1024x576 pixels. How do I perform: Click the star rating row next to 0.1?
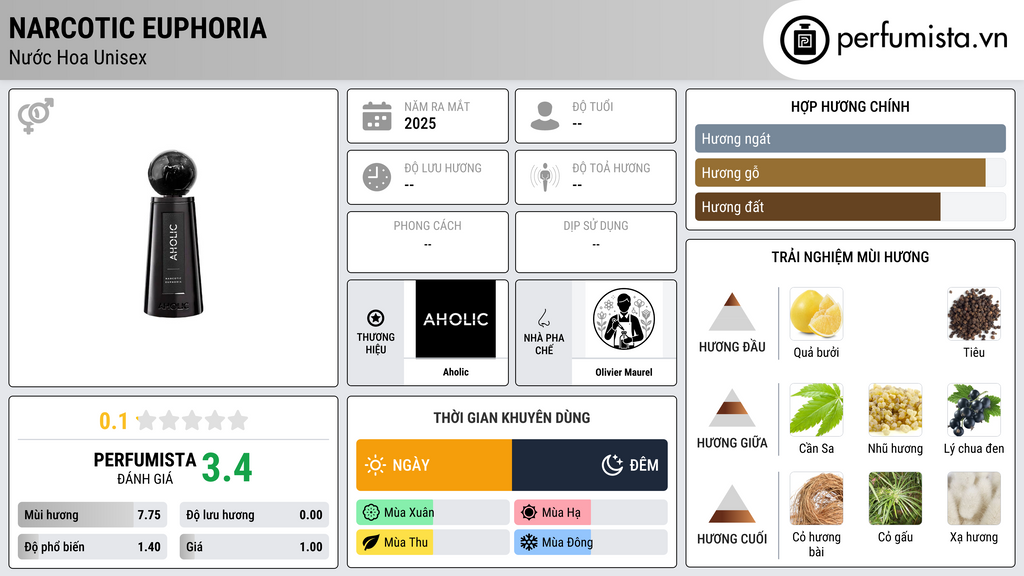click(192, 421)
